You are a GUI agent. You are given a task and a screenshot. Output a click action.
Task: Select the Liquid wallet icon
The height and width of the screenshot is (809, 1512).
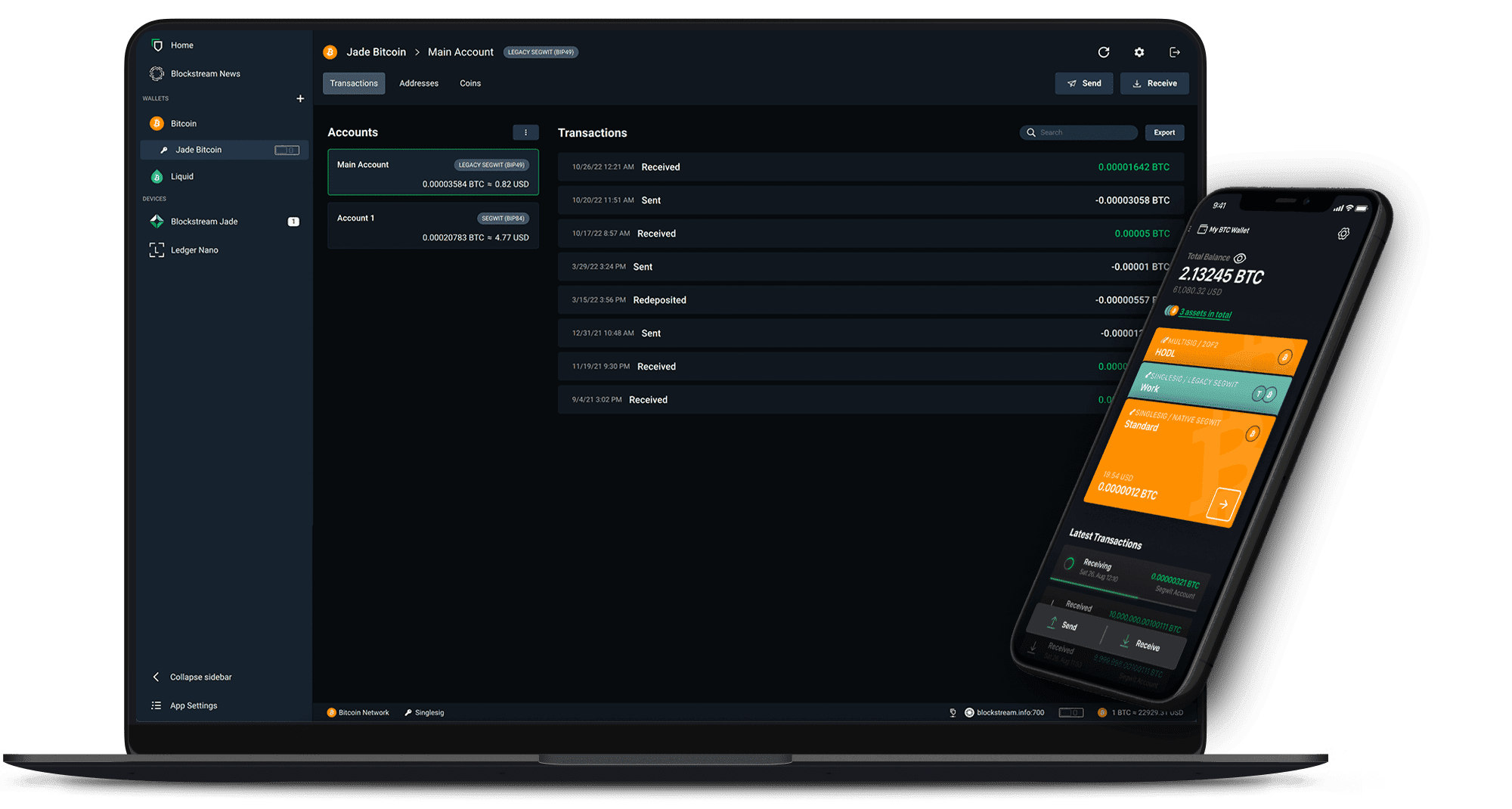(157, 177)
